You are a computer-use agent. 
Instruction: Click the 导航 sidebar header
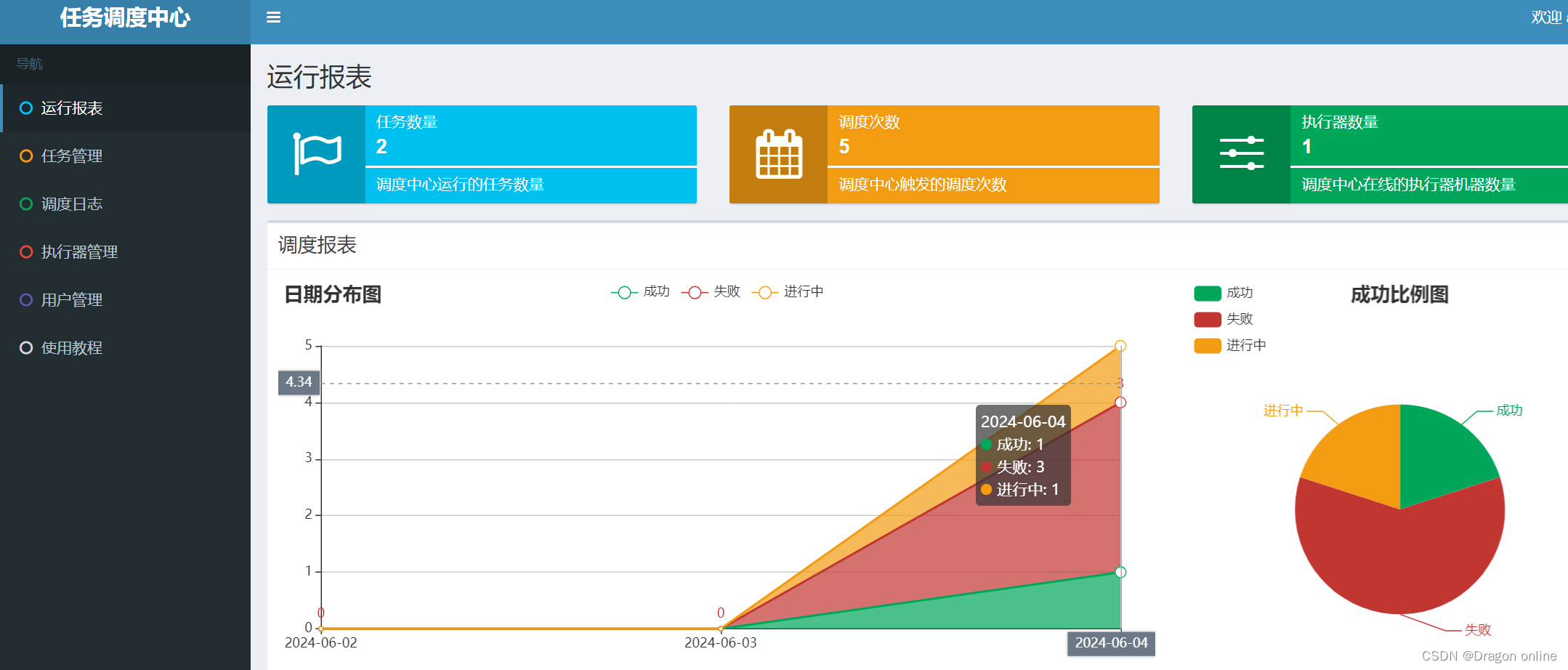point(30,64)
